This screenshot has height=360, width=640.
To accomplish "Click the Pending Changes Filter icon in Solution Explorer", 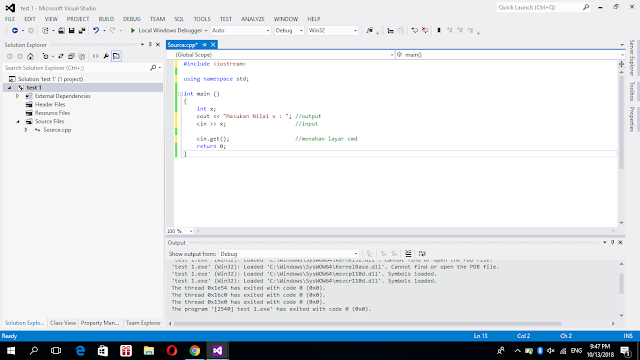I will click(x=45, y=56).
